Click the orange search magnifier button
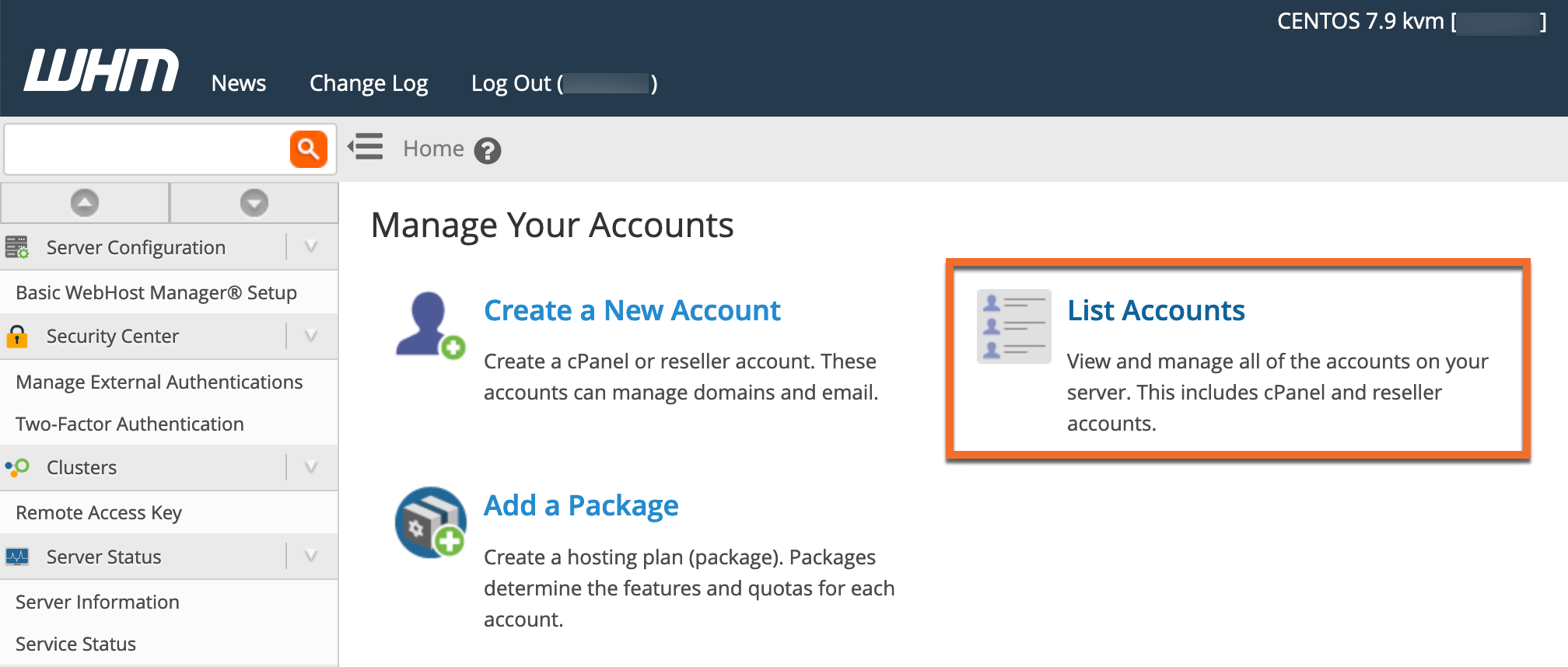Viewport: 1568px width, 667px height. [x=309, y=148]
